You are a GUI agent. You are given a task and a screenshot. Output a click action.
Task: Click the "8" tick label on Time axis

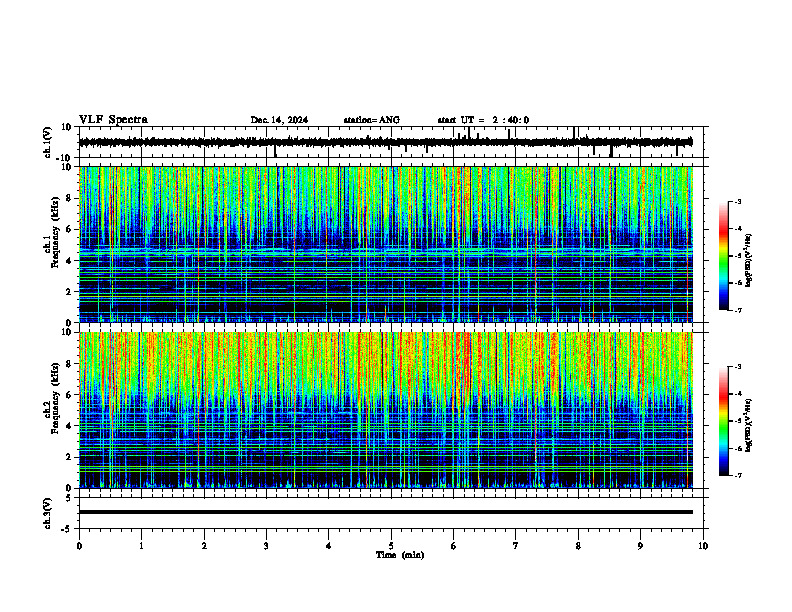pyautogui.click(x=578, y=546)
